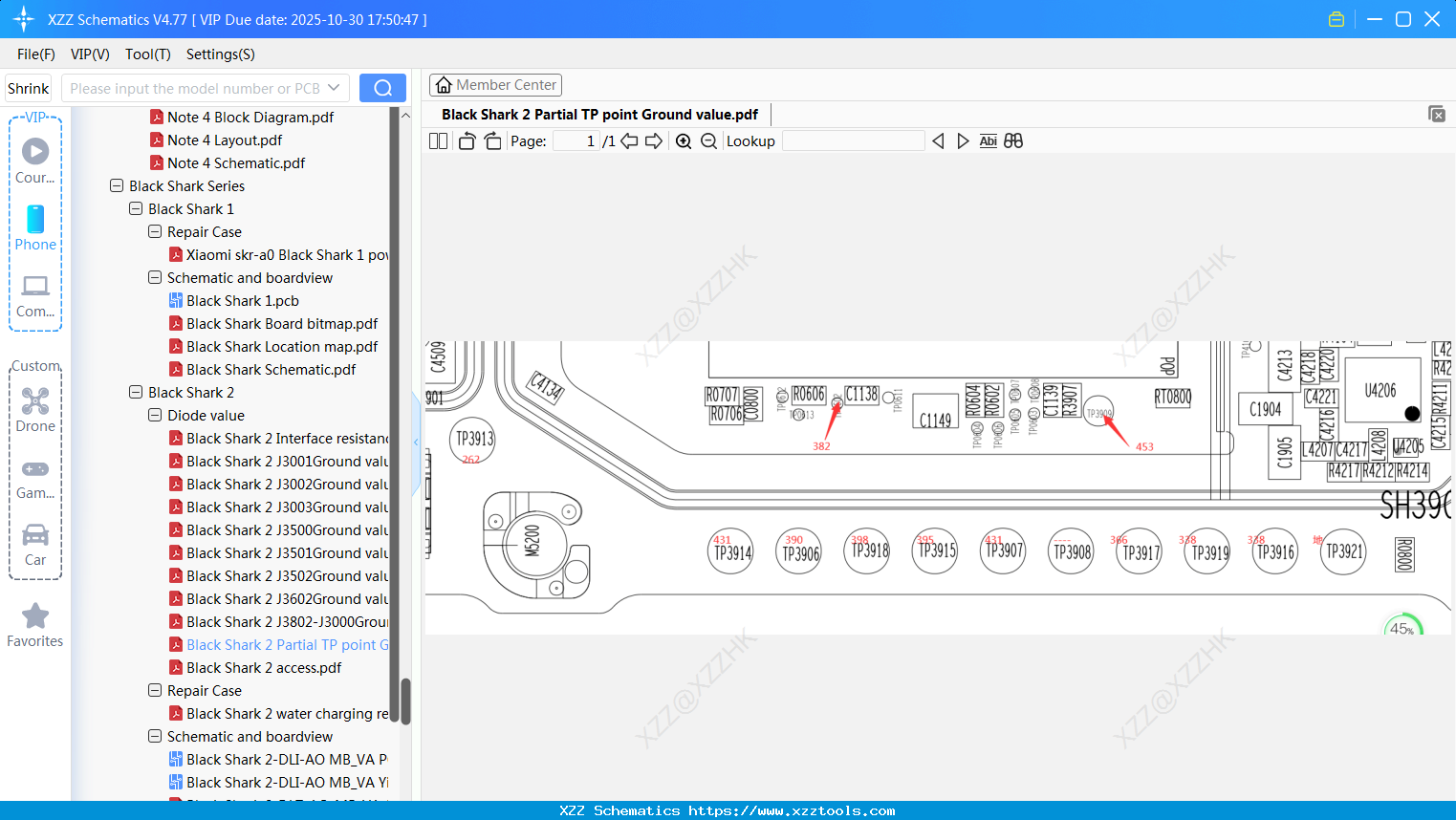The height and width of the screenshot is (820, 1456).
Task: Click the Lookup text input field
Action: [x=854, y=141]
